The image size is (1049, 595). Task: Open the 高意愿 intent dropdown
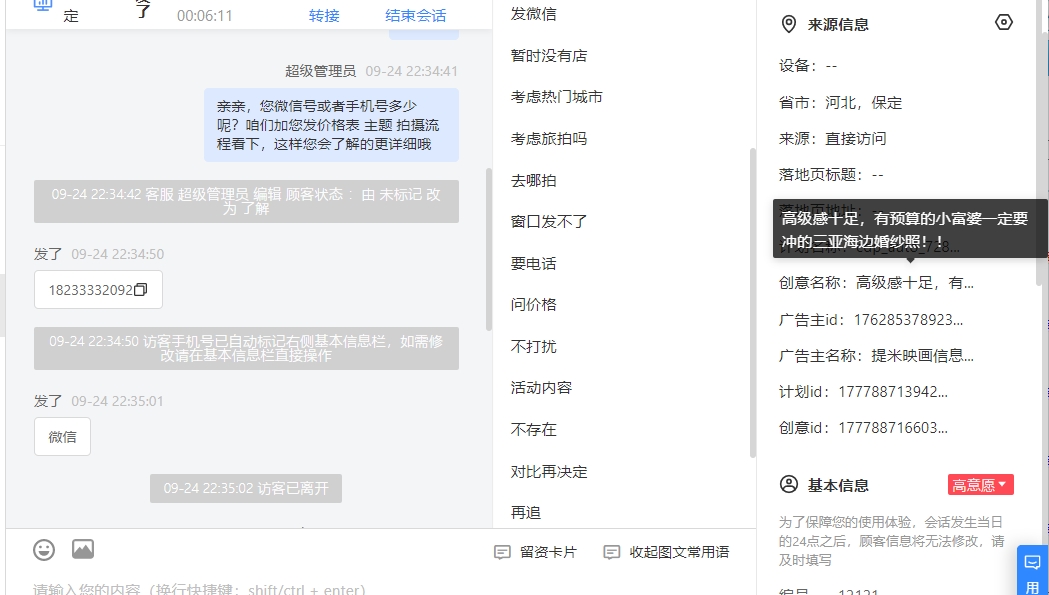980,485
